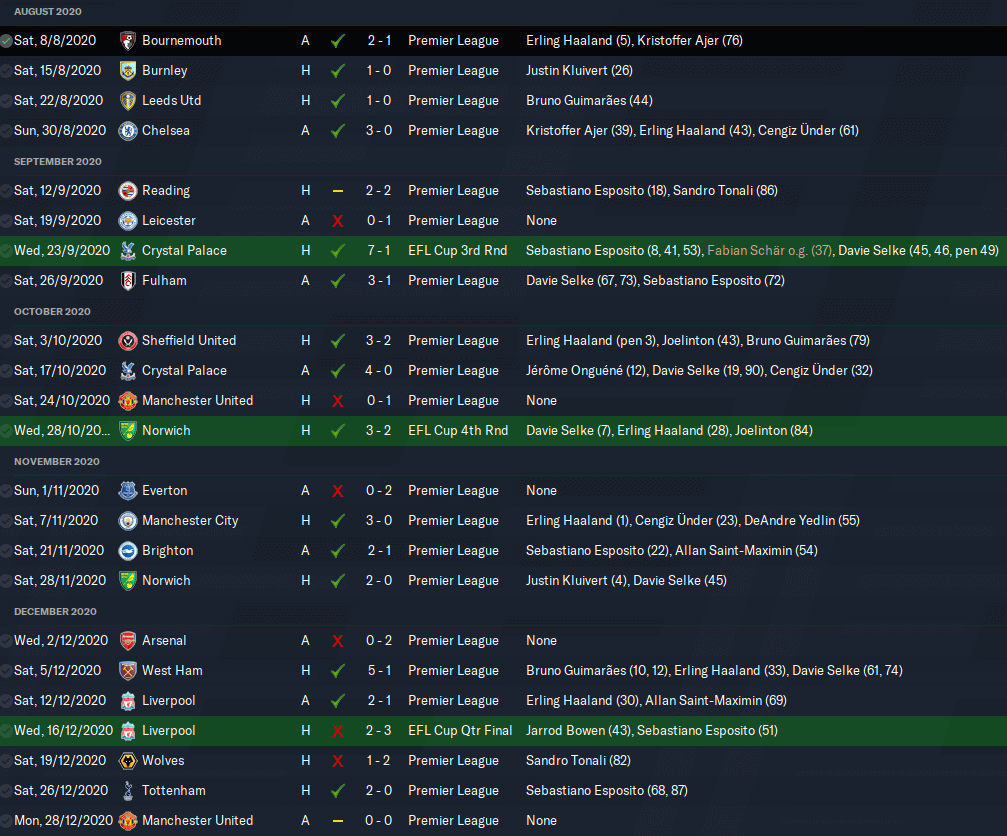
Task: Open the West Ham team link
Action: (172, 670)
